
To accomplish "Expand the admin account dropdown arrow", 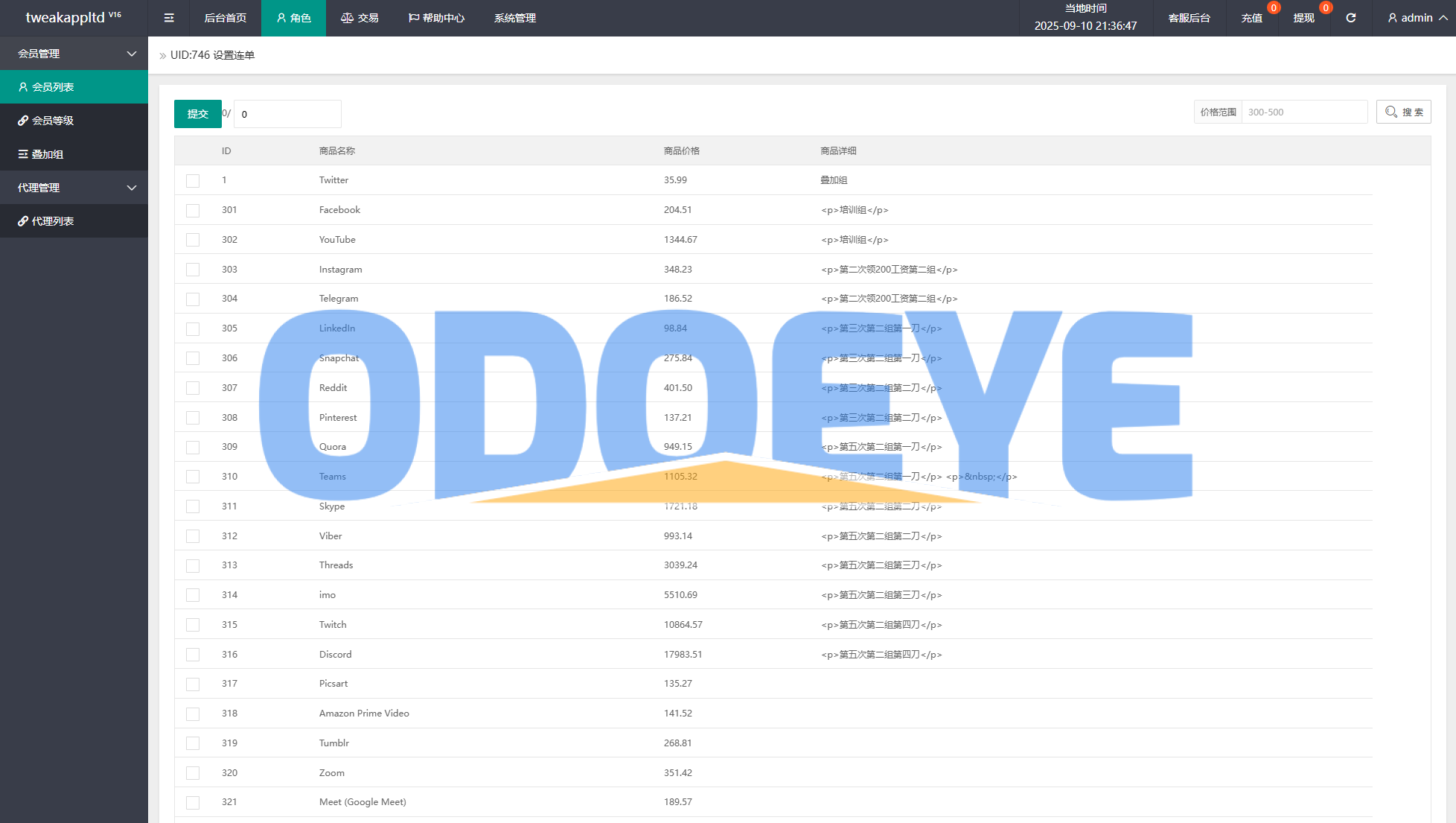I will pos(1443,18).
